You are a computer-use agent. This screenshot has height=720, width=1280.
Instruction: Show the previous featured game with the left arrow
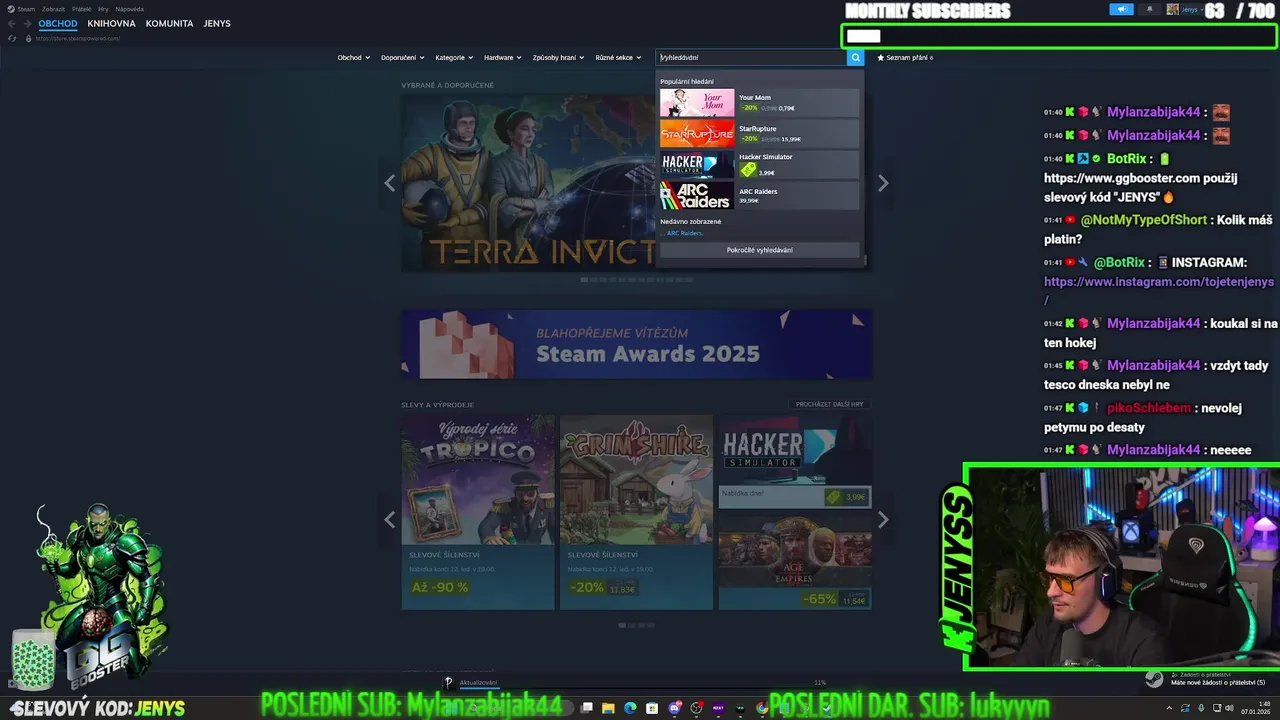390,183
